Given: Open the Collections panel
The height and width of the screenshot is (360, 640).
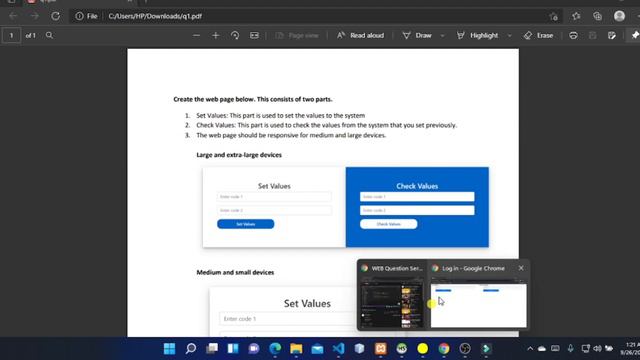Looking at the screenshot, I should coord(598,16).
